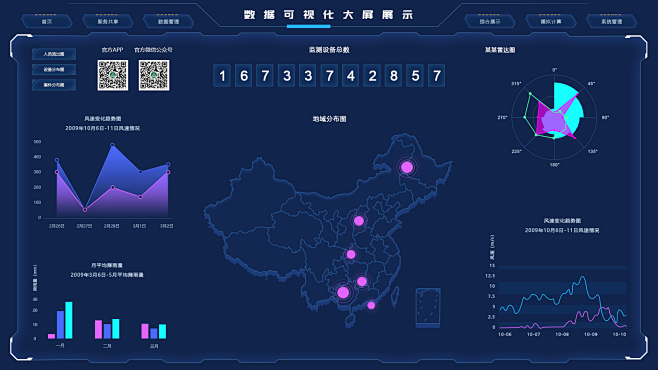Click the 二月 axis label
The width and height of the screenshot is (658, 370).
click(107, 346)
